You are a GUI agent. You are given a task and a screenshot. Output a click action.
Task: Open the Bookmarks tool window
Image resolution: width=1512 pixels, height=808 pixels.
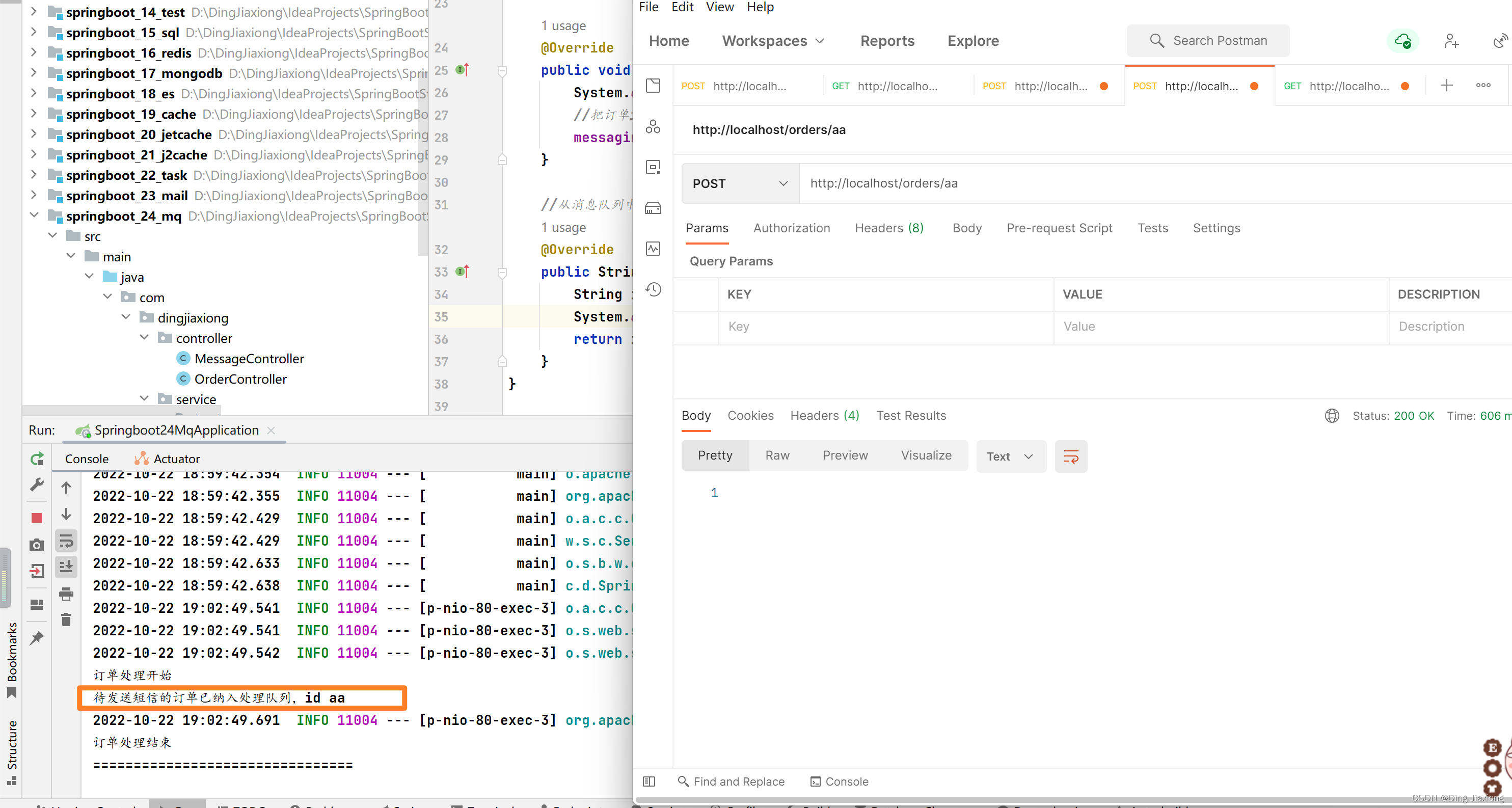[x=12, y=660]
